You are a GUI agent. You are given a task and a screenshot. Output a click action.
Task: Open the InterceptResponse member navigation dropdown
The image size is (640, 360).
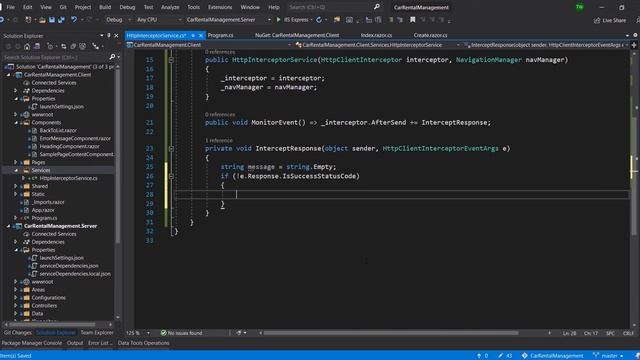point(546,45)
